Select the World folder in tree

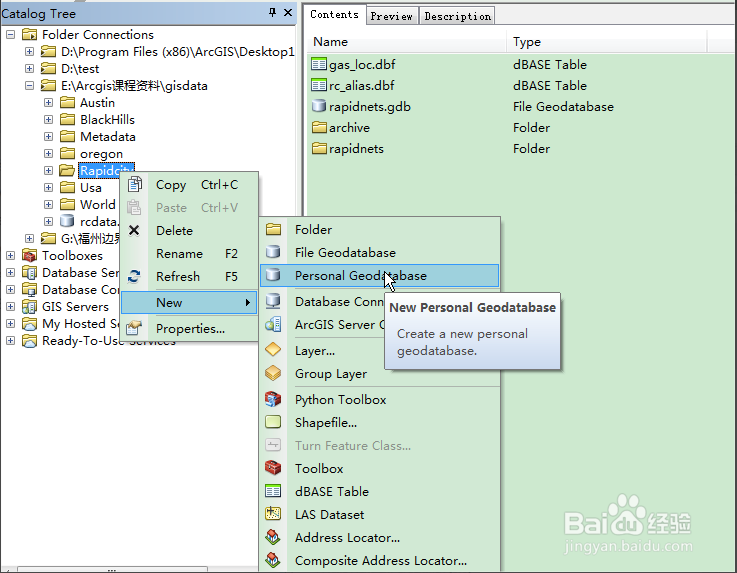click(x=98, y=204)
